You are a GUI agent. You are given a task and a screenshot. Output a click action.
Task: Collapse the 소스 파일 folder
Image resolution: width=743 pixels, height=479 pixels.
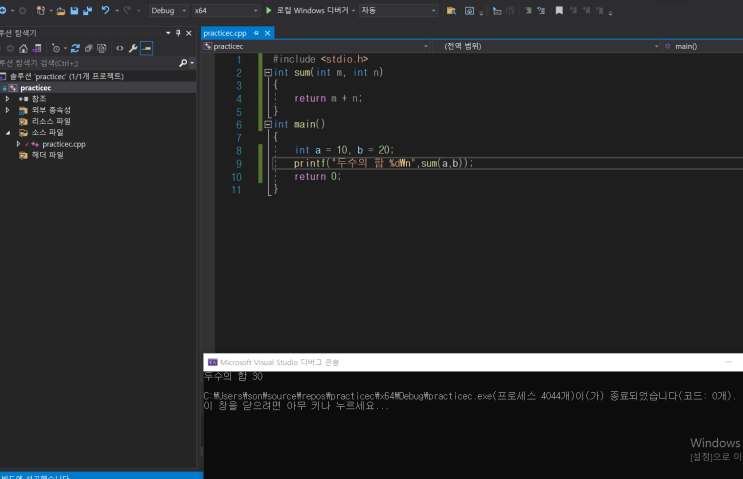pyautogui.click(x=7, y=133)
